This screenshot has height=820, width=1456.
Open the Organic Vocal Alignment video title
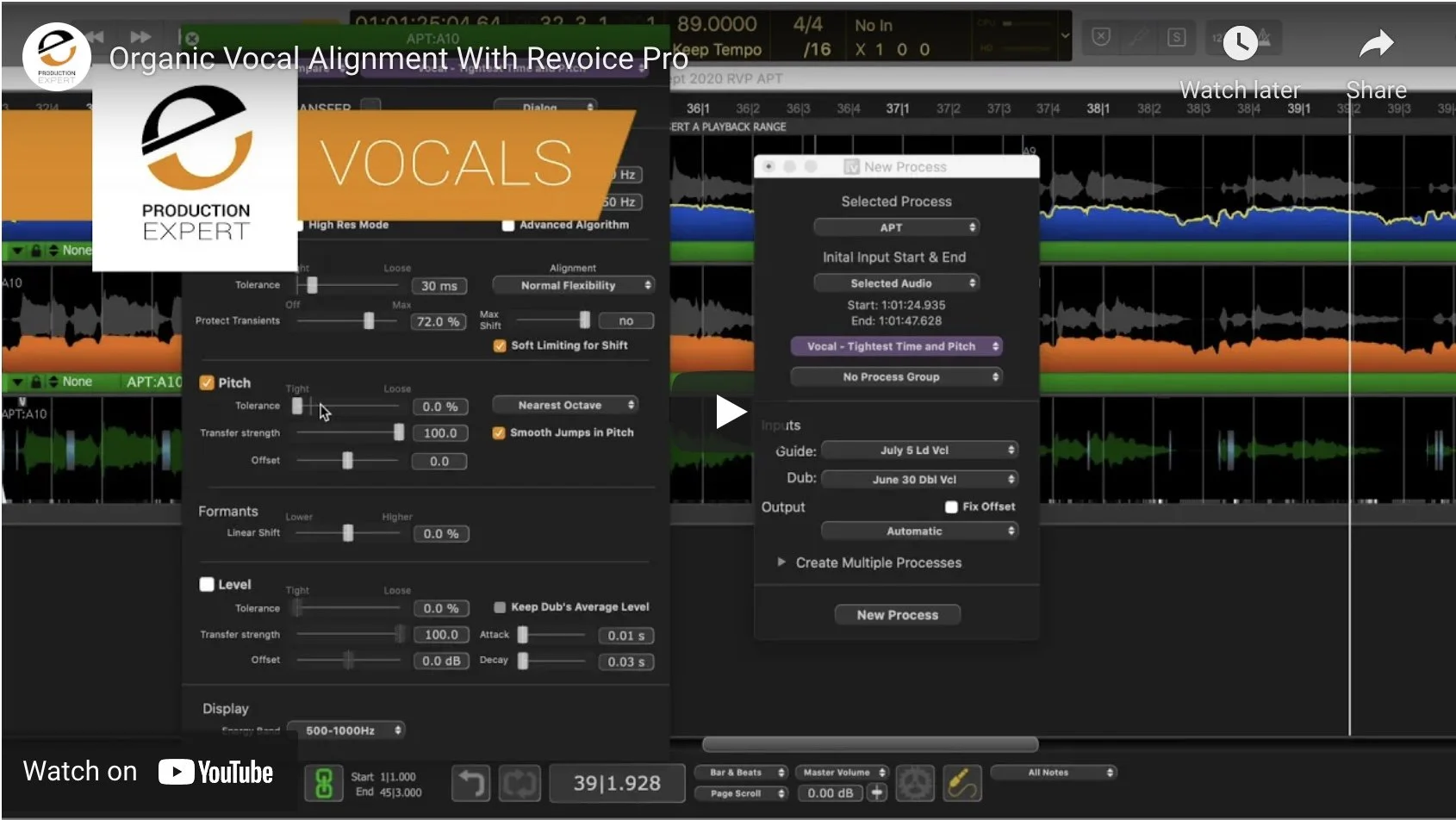click(x=398, y=59)
